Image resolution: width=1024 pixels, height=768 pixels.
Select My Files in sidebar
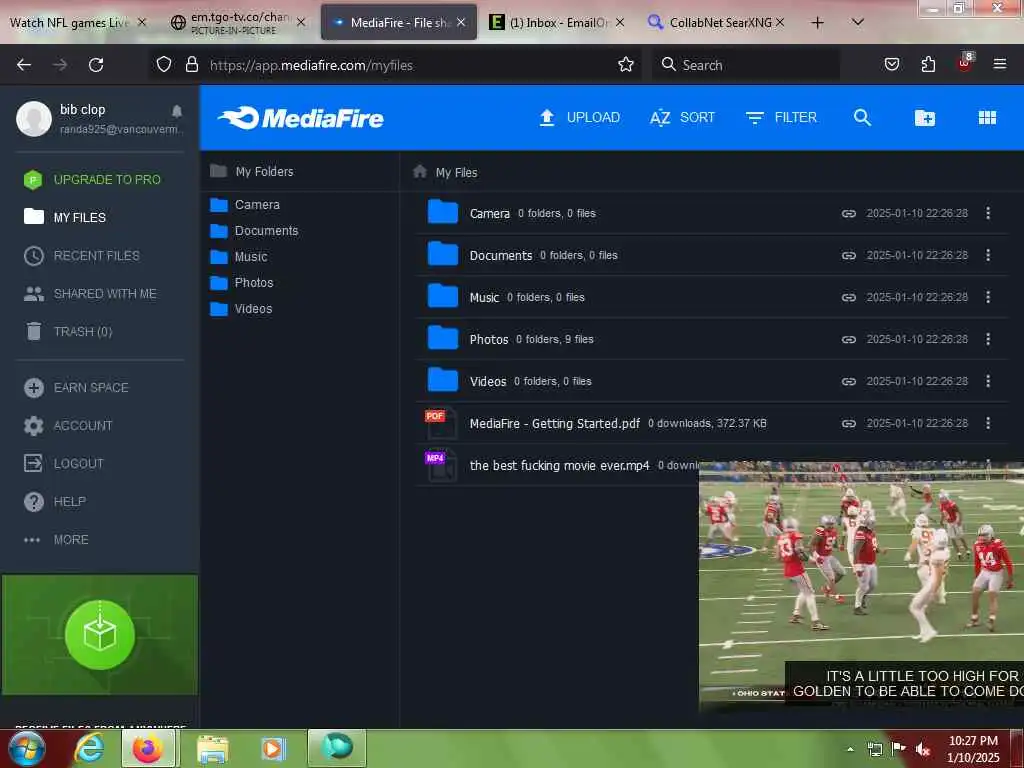pyautogui.click(x=65, y=217)
